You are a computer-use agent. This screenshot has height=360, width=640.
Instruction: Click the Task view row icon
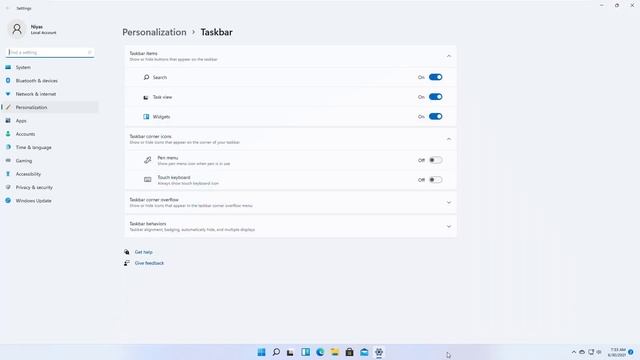click(x=146, y=97)
